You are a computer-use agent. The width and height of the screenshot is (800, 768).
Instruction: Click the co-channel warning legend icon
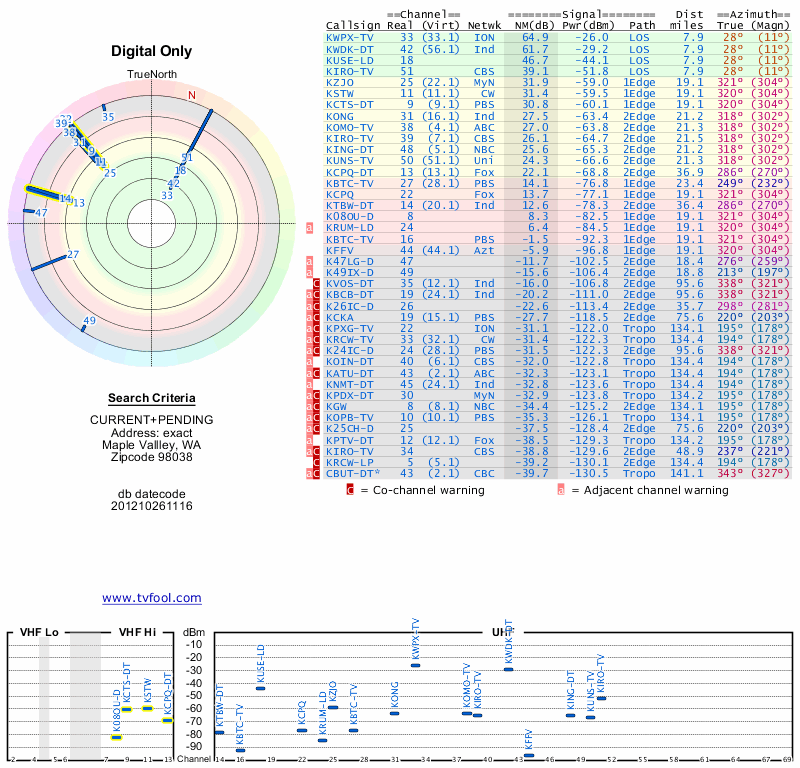[x=350, y=490]
